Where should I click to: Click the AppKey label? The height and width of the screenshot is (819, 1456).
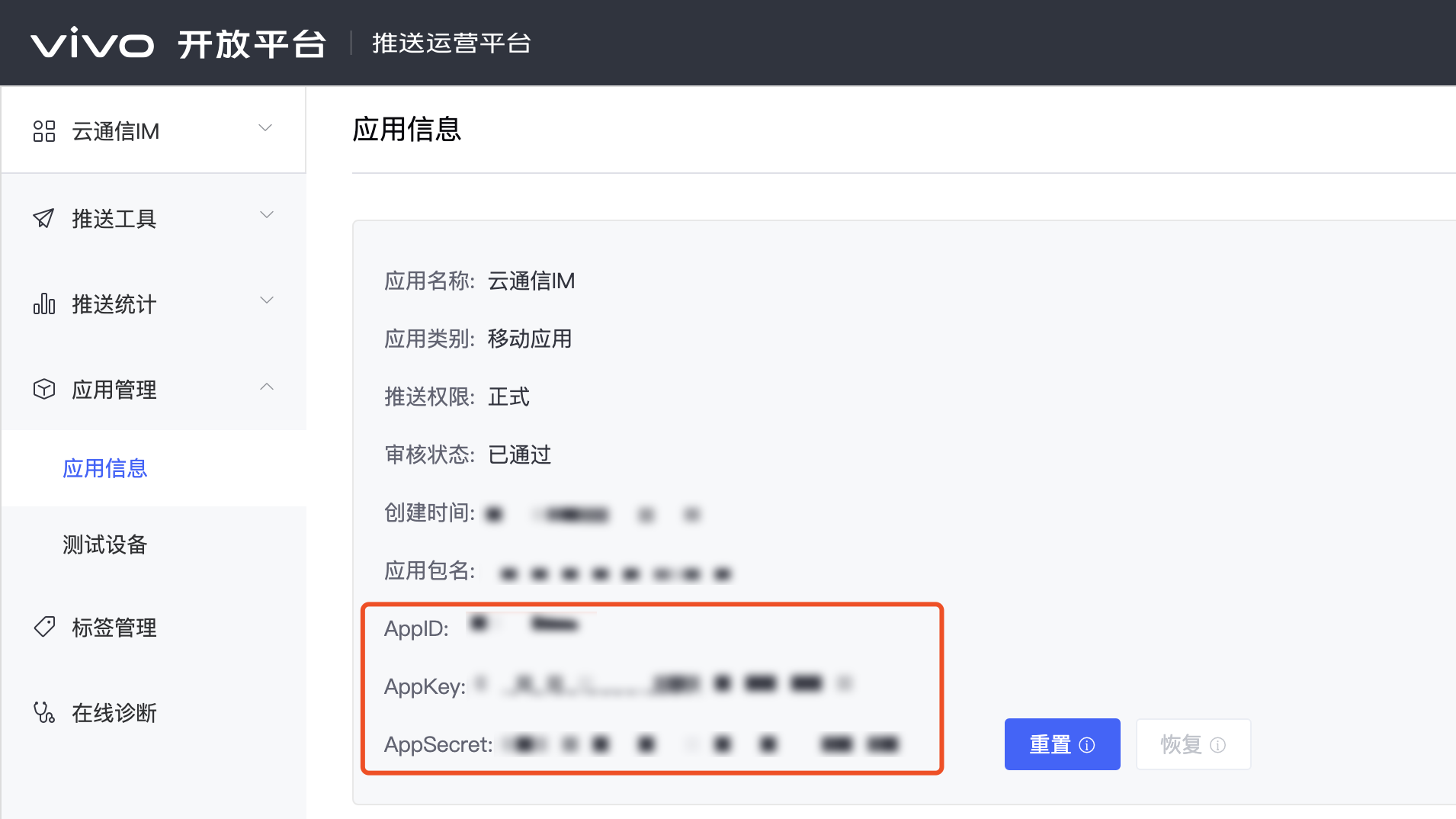click(x=425, y=687)
